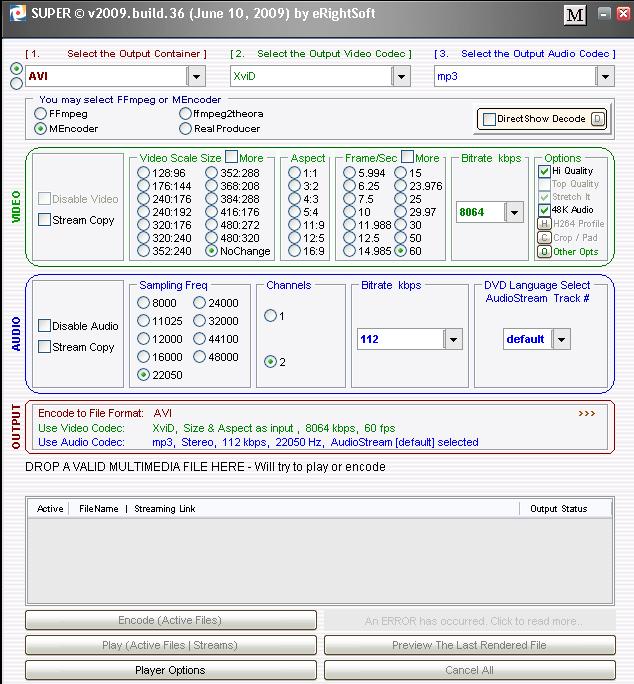Click the O icon beside Other Opts
Viewport: 634px width, 684px height.
544,252
